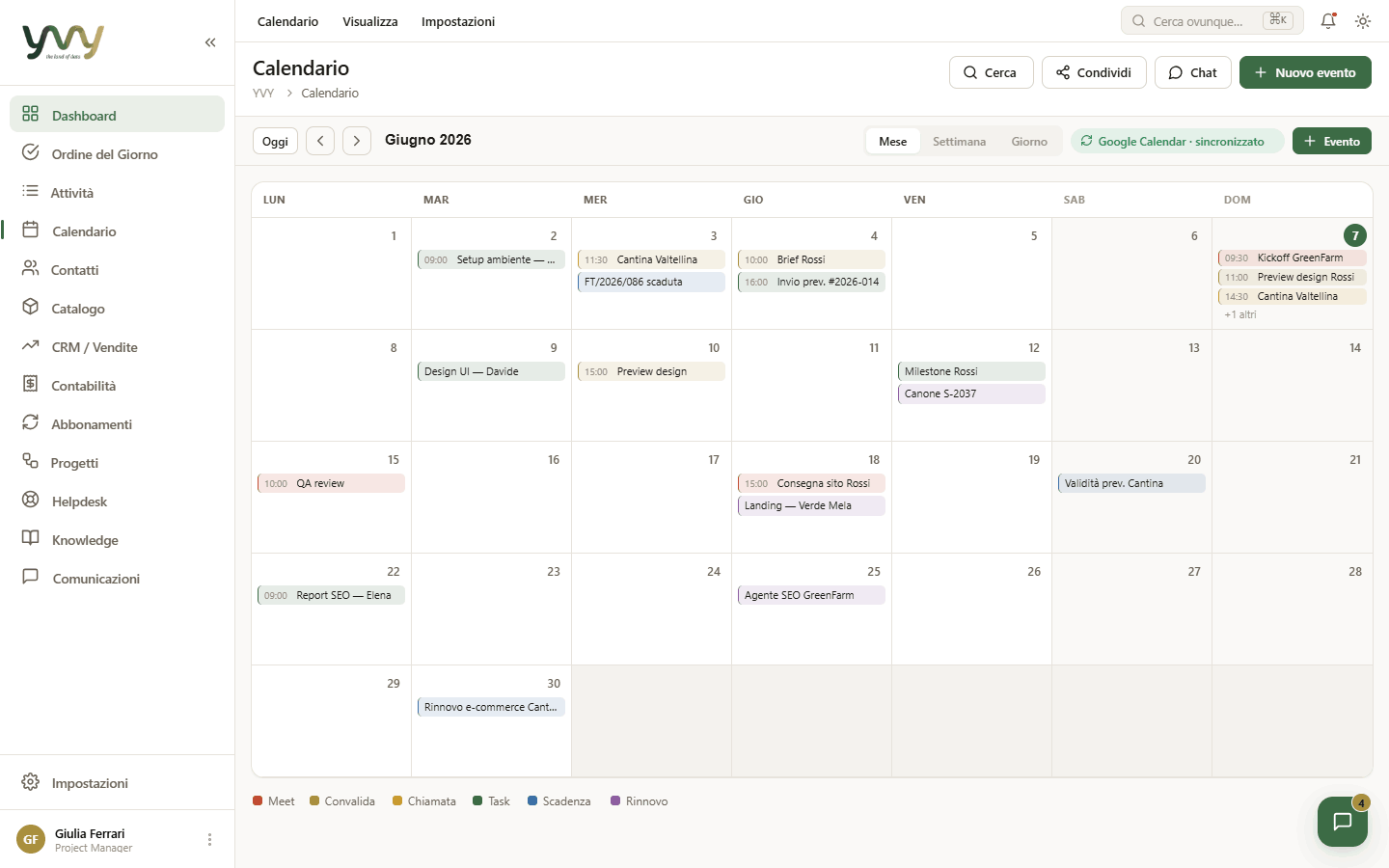The image size is (1389, 868).
Task: Click the Scadenza blue legend swatch
Action: [x=532, y=800]
